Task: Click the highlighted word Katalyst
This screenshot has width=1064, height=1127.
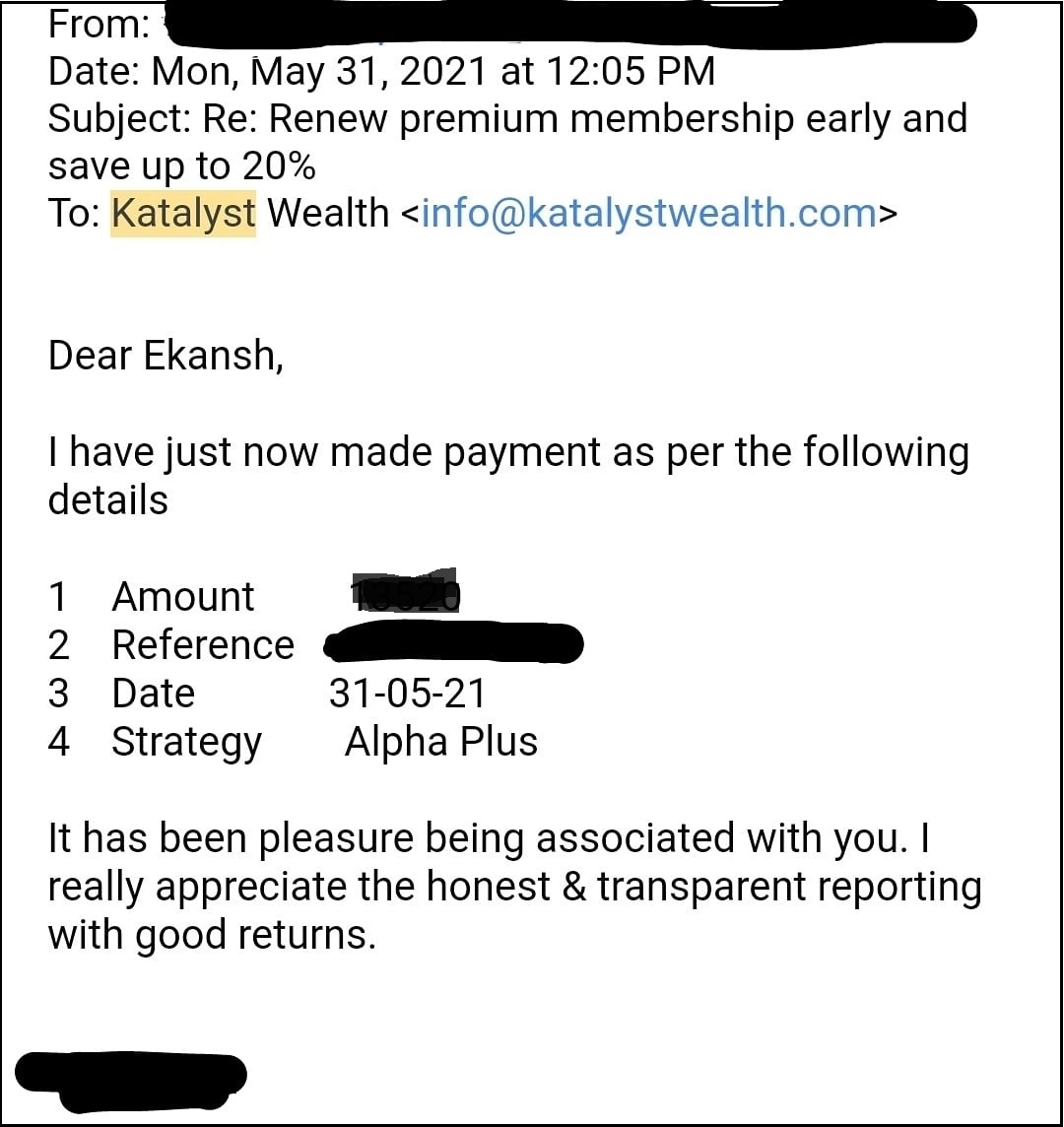Action: [184, 213]
